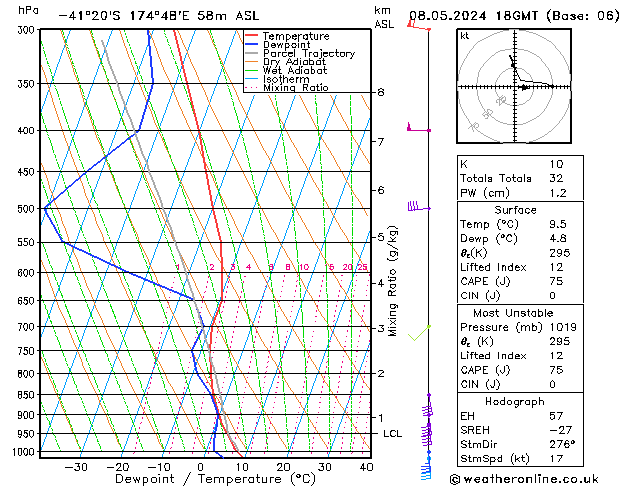Click the -30 temperature axis tick label

click(x=76, y=467)
